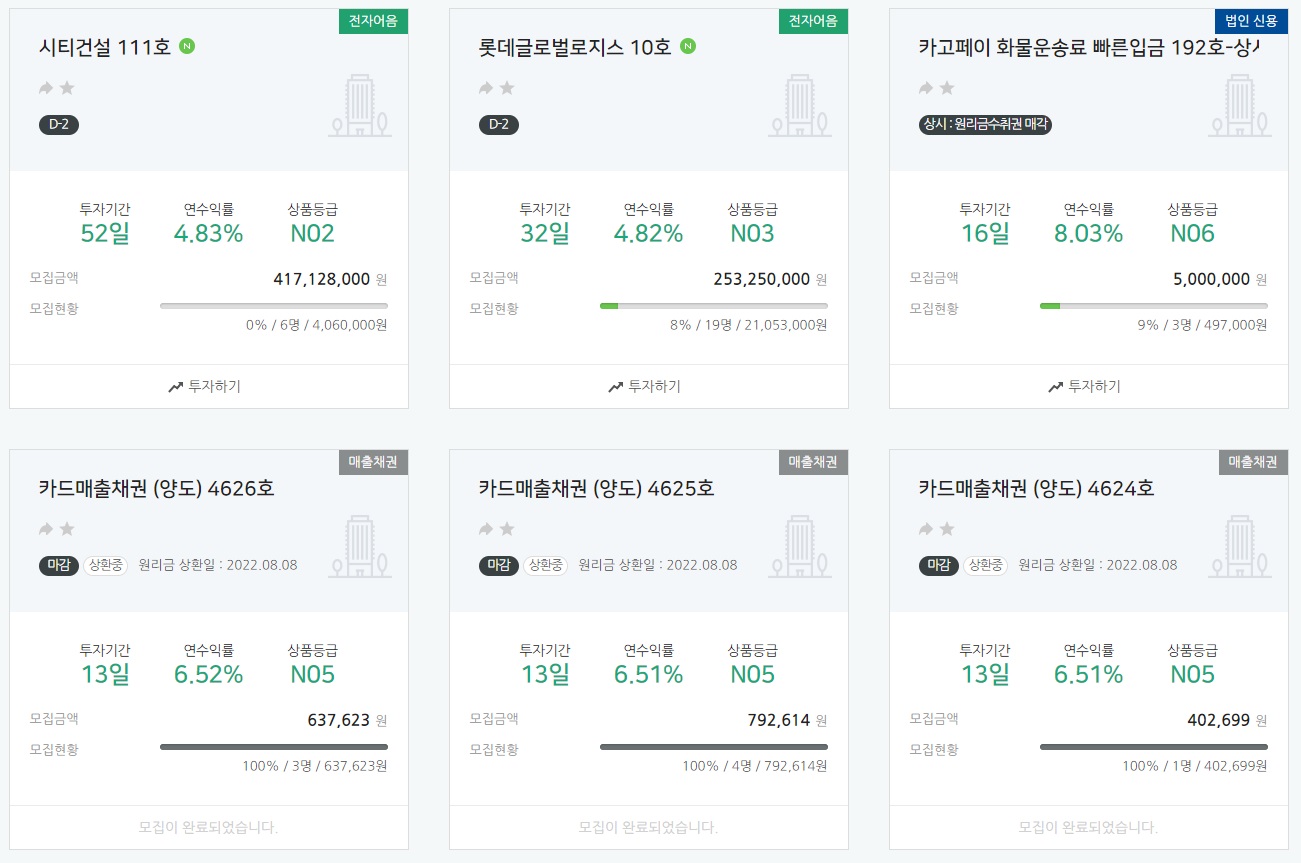Click 417,128,000 원 amount
The width and height of the screenshot is (1301, 863).
coord(330,279)
